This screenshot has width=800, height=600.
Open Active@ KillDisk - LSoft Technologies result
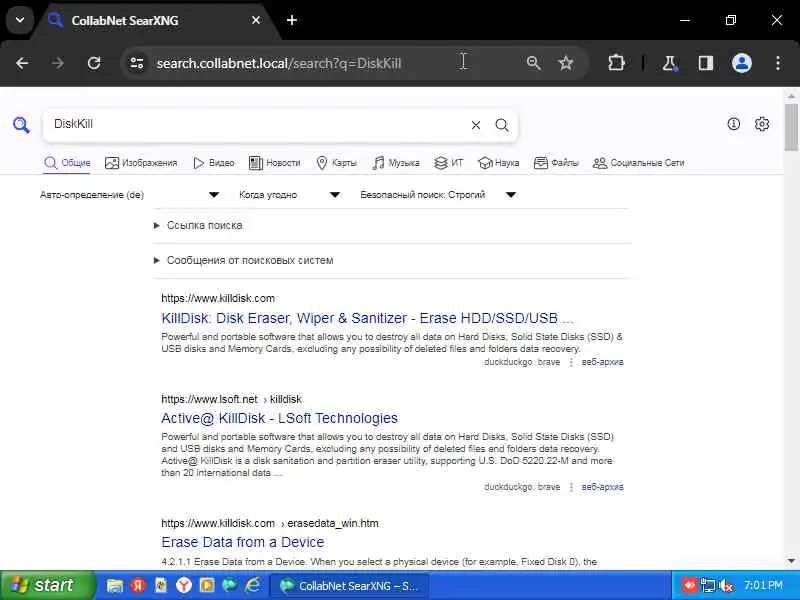click(280, 418)
